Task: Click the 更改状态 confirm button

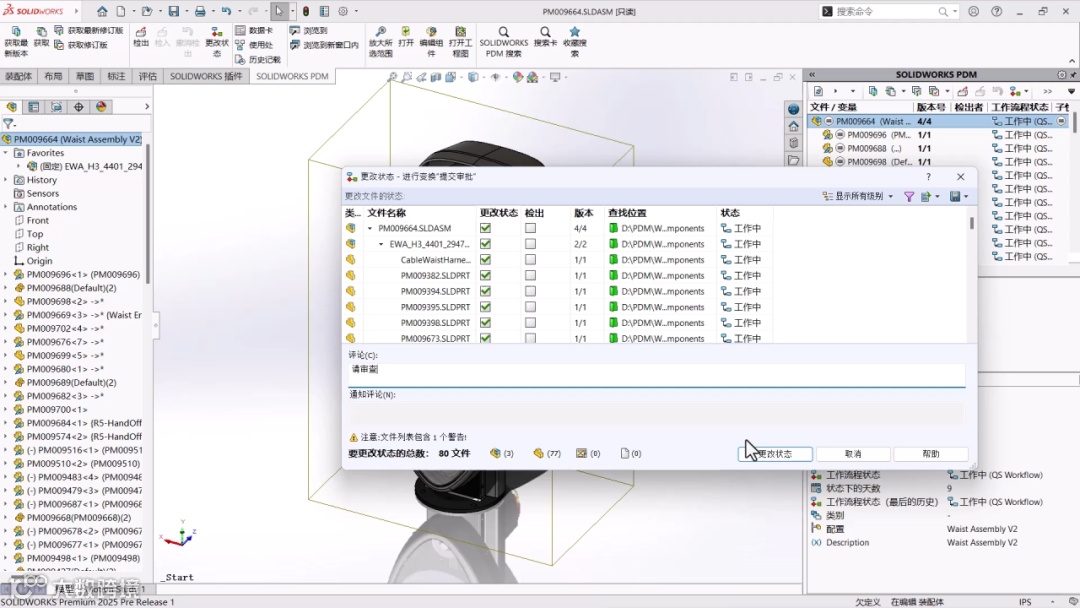Action: tap(775, 454)
